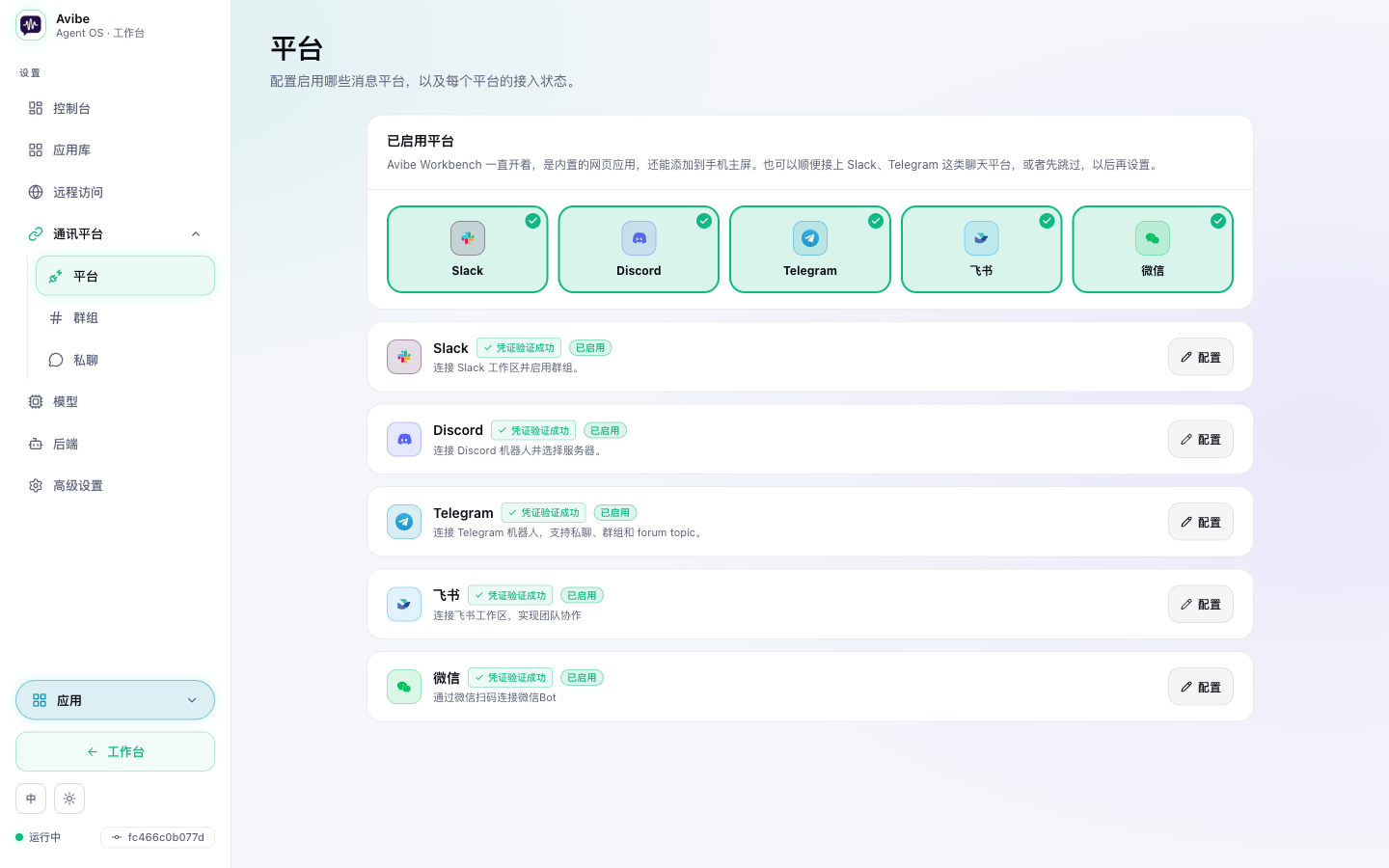The height and width of the screenshot is (868, 1389).
Task: Select 应用库 in the sidebar
Action: pos(115,150)
